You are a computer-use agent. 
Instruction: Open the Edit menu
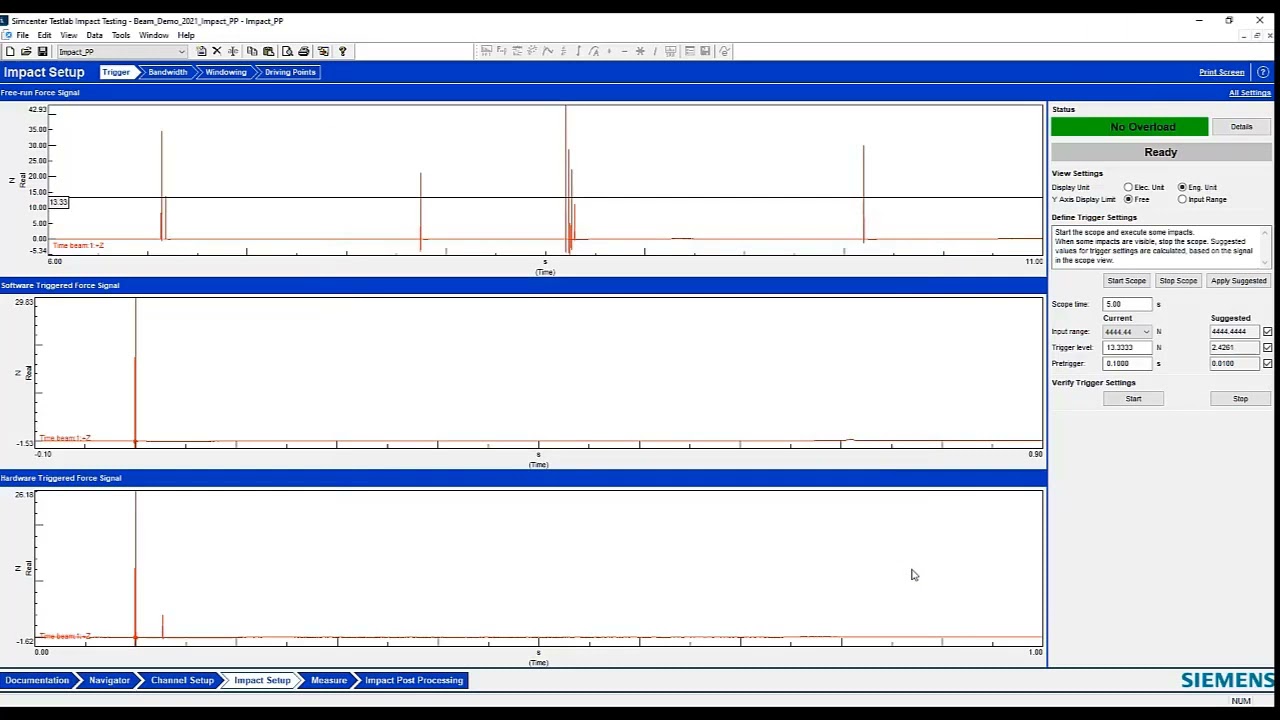(44, 35)
